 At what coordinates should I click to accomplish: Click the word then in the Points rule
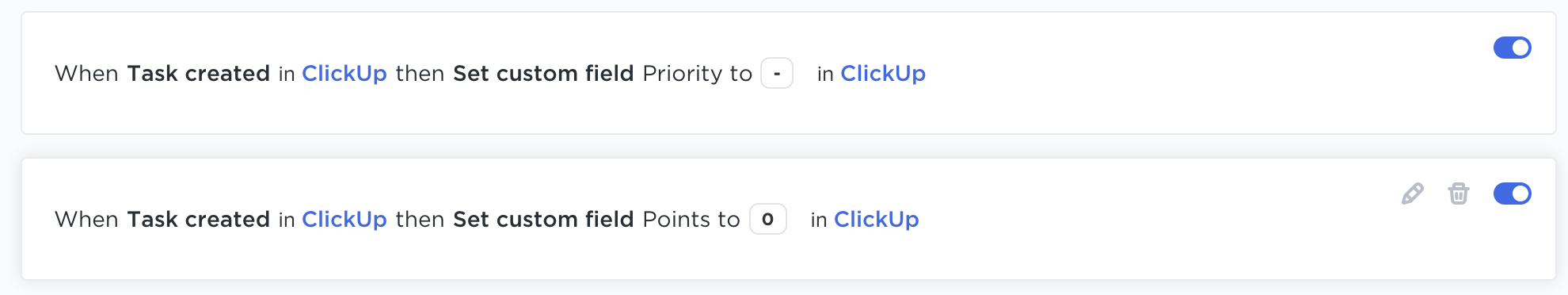(x=420, y=219)
